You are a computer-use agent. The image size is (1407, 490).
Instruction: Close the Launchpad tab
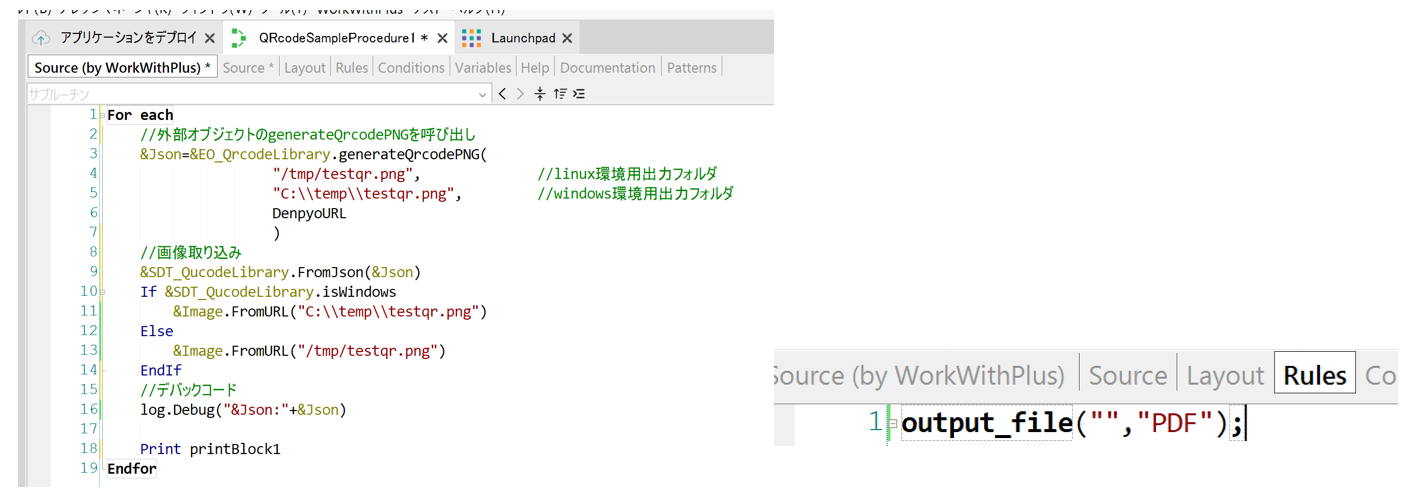567,38
